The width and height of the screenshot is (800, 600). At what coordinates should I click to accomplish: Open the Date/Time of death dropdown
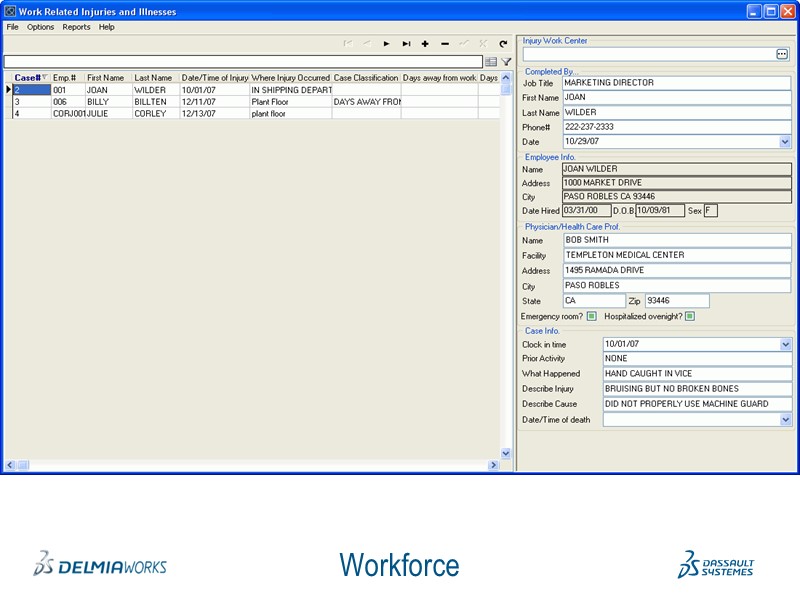pyautogui.click(x=782, y=419)
